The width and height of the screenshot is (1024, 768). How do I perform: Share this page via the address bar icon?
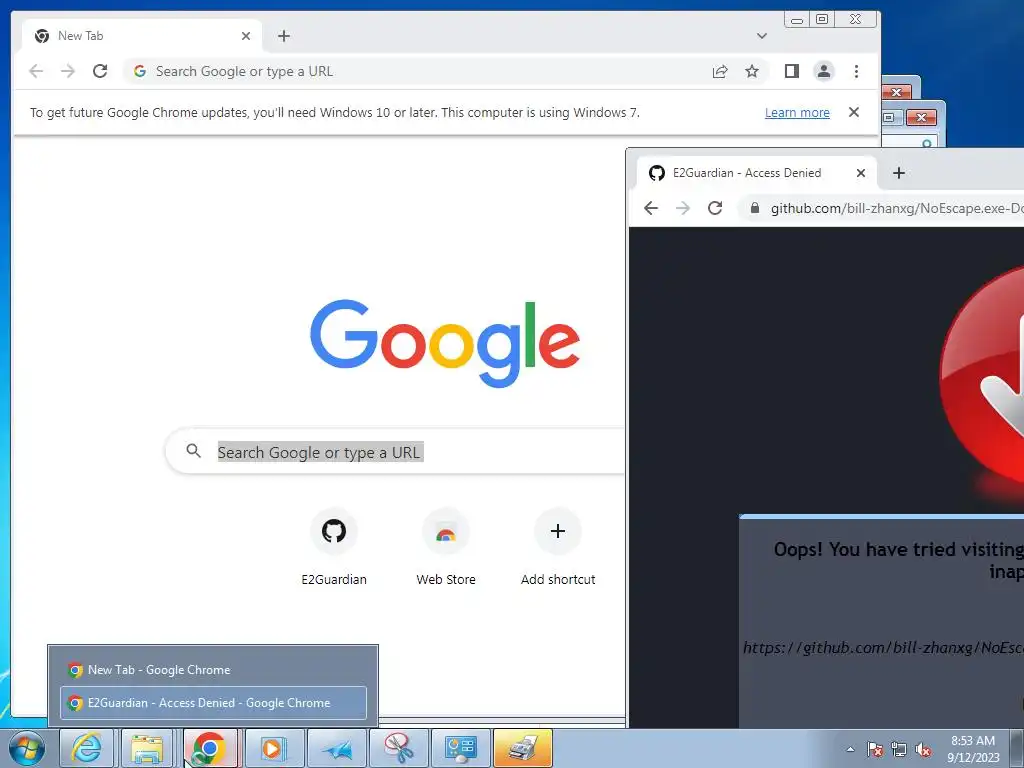coord(720,71)
